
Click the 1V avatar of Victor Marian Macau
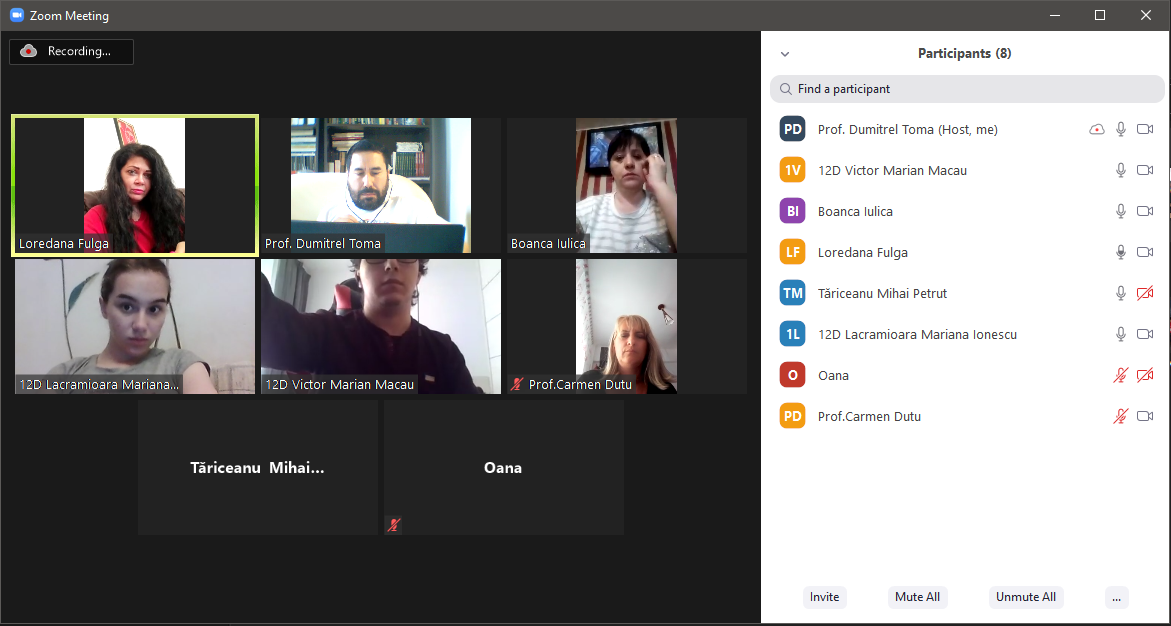(x=792, y=170)
